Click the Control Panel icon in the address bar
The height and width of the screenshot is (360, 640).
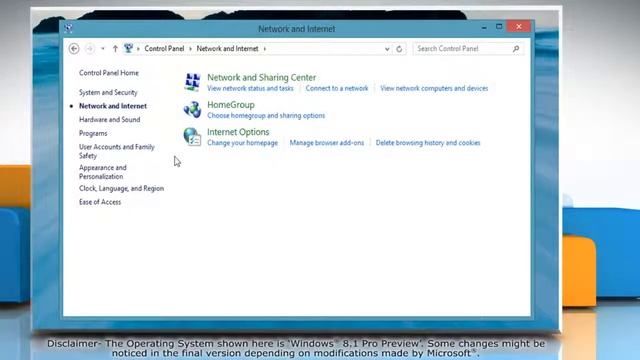pos(129,48)
